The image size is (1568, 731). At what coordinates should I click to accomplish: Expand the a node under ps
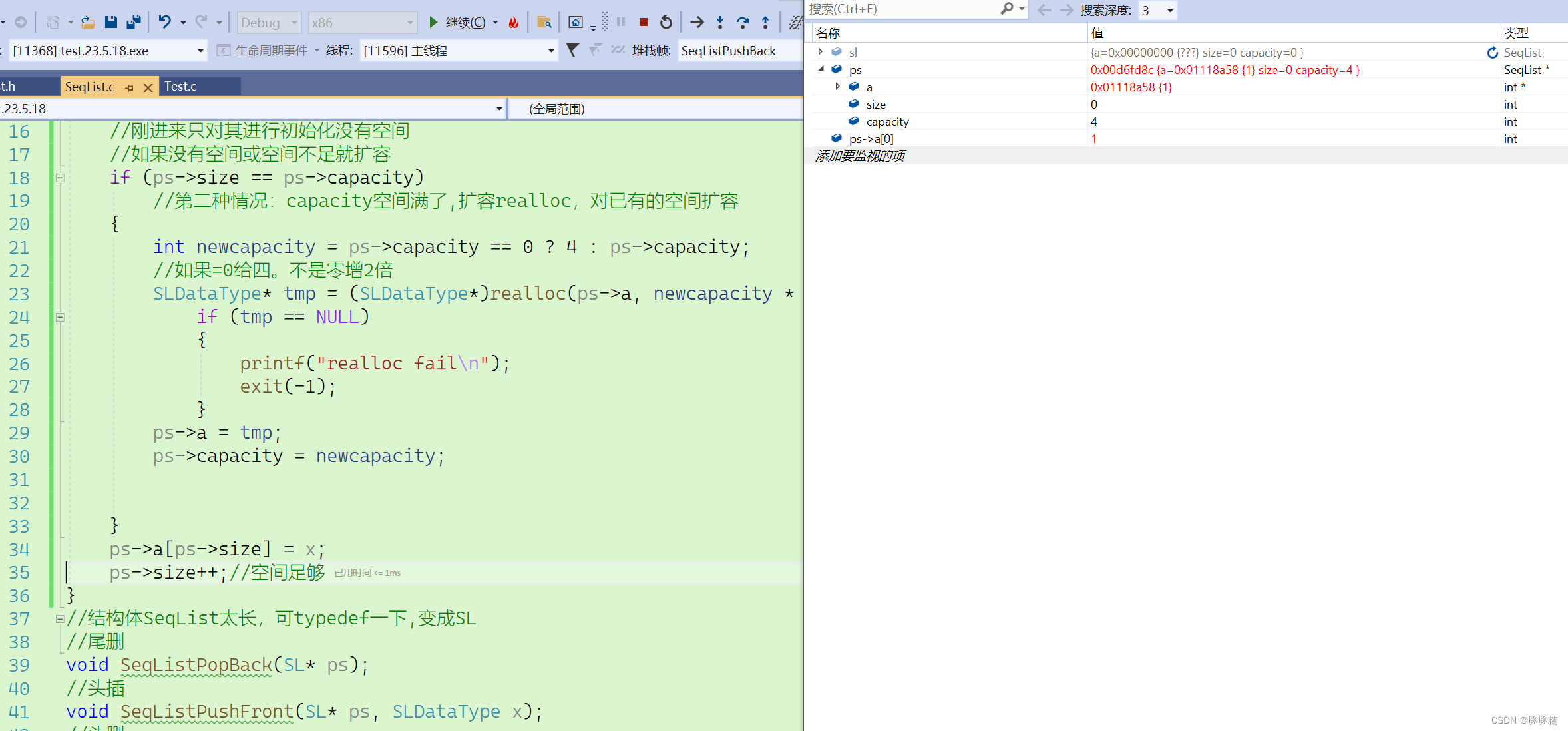tap(840, 87)
